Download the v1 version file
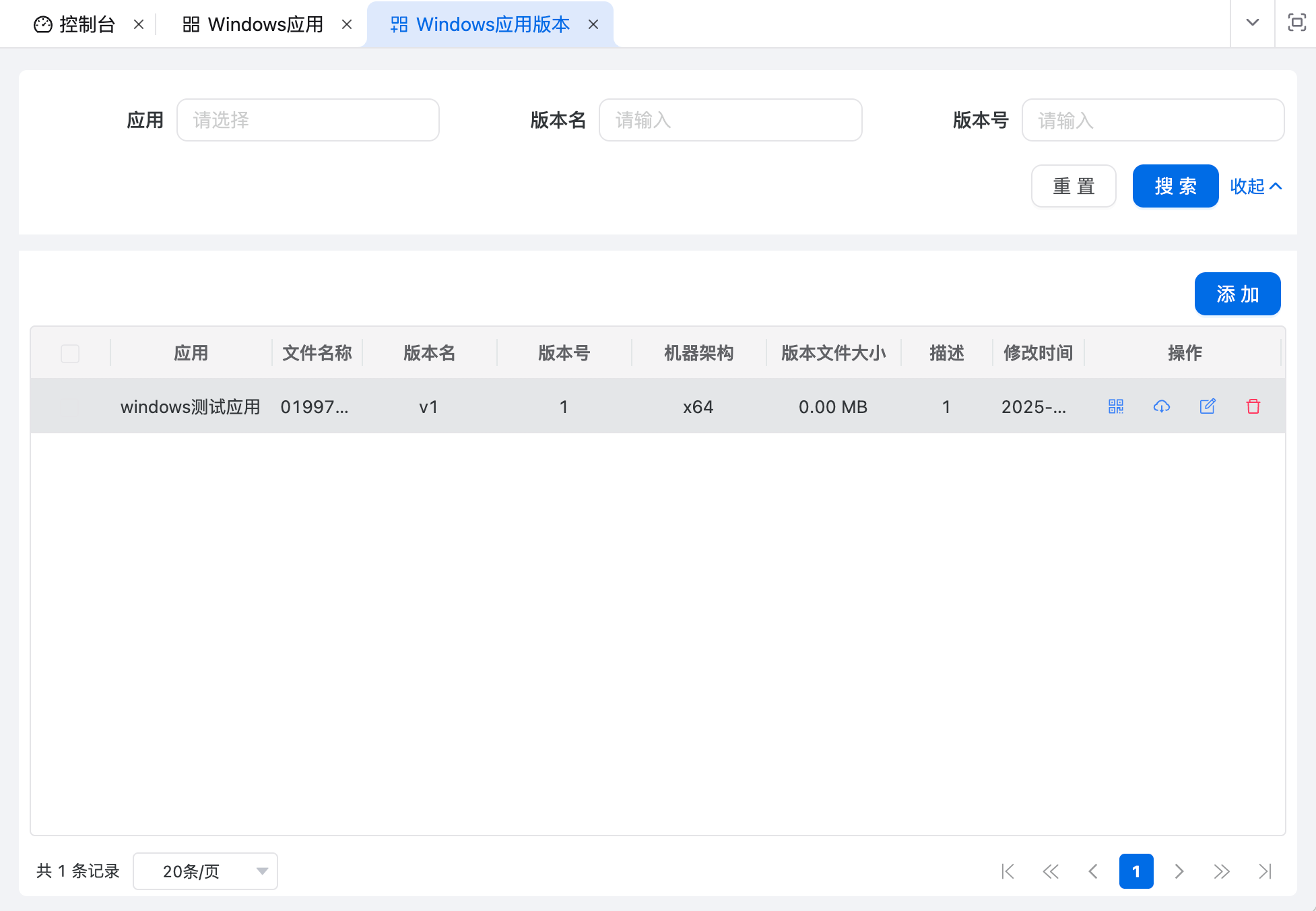This screenshot has height=911, width=1316. click(x=1161, y=406)
